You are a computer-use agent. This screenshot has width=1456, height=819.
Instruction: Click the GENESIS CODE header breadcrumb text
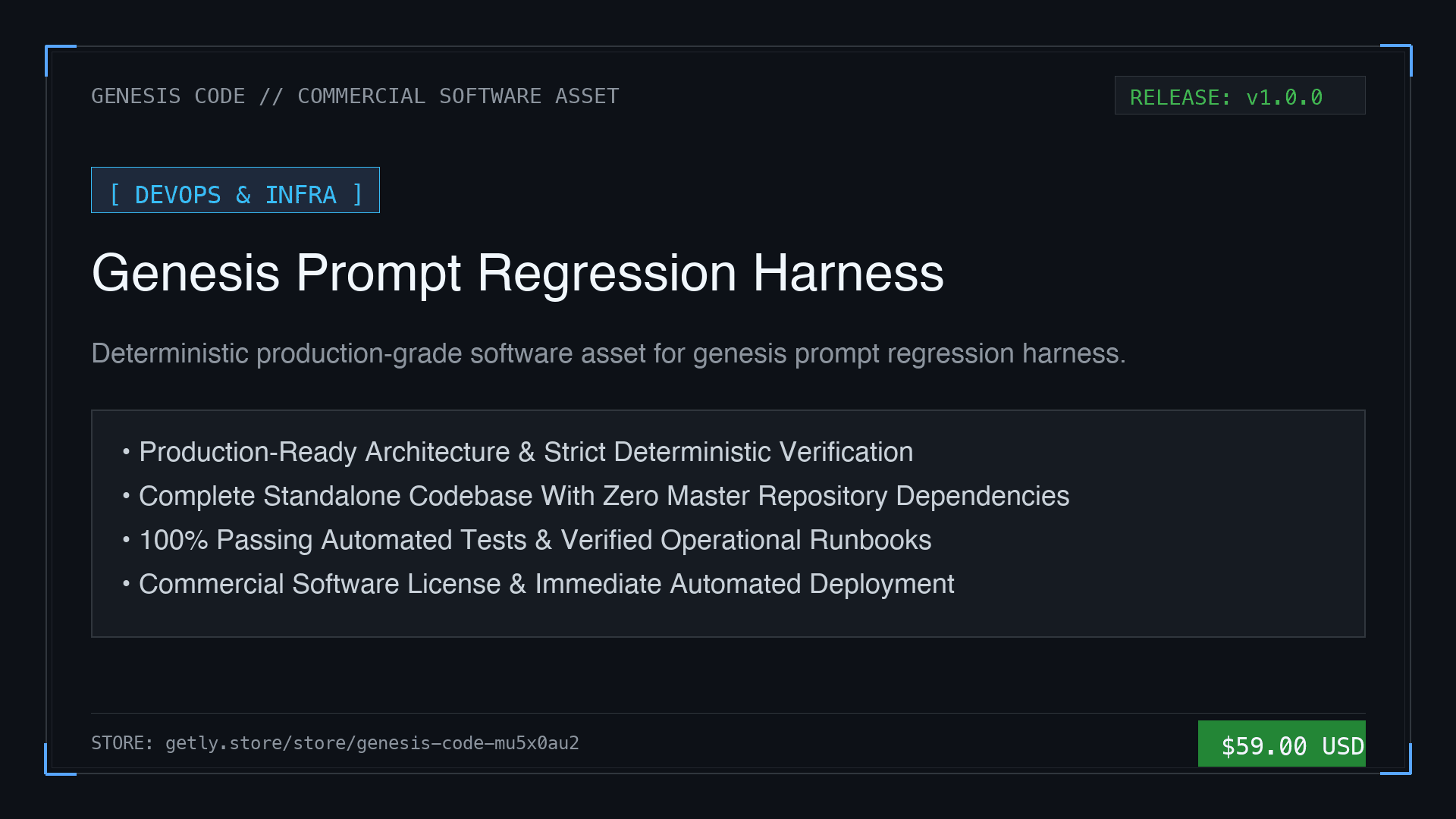168,96
